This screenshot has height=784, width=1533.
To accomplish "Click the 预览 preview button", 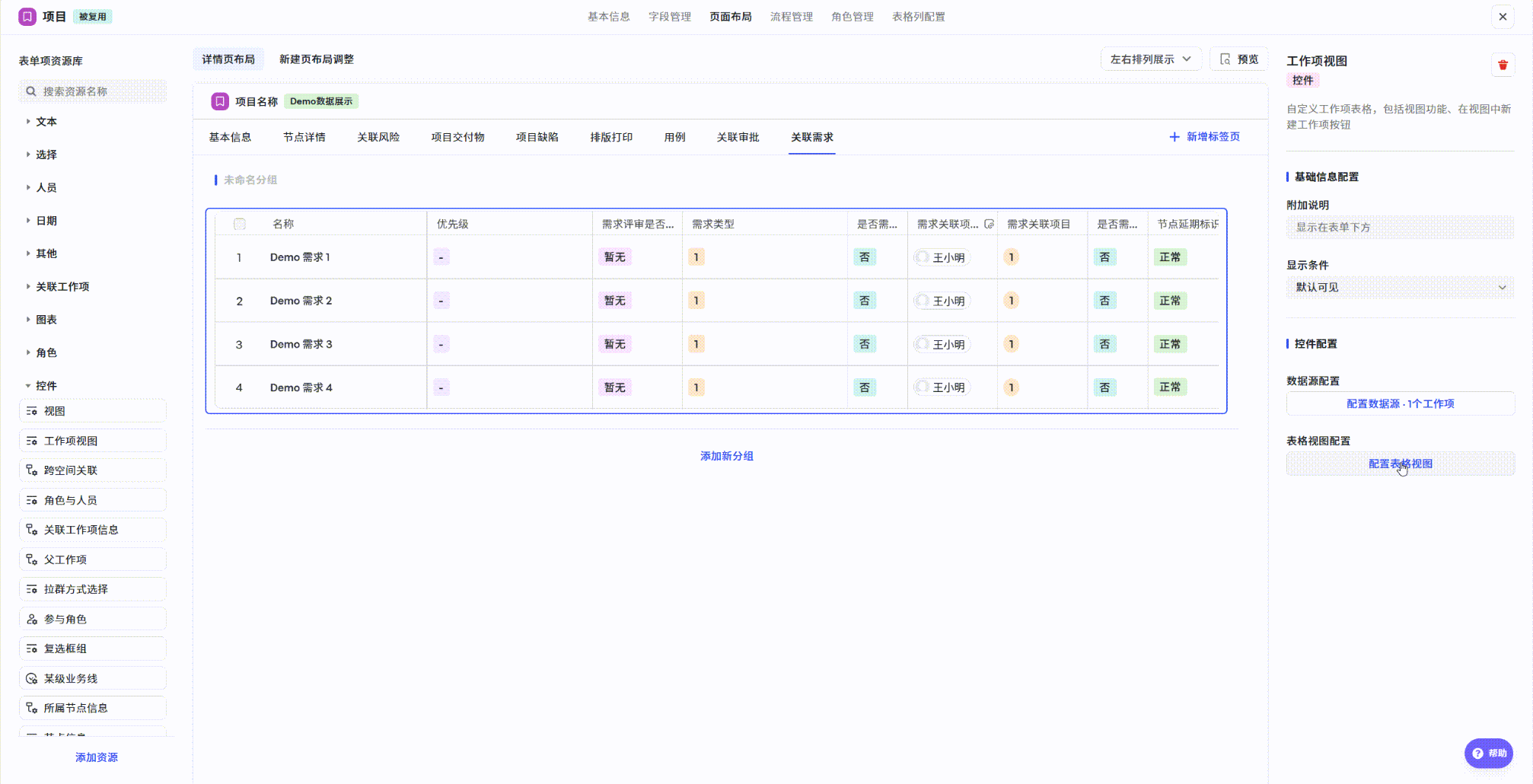I will click(1239, 59).
